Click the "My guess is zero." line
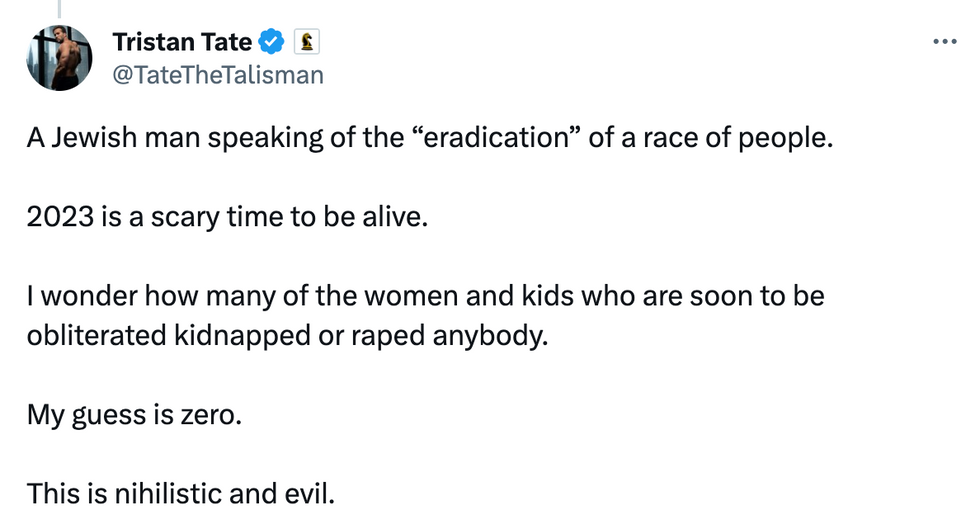 coord(134,414)
